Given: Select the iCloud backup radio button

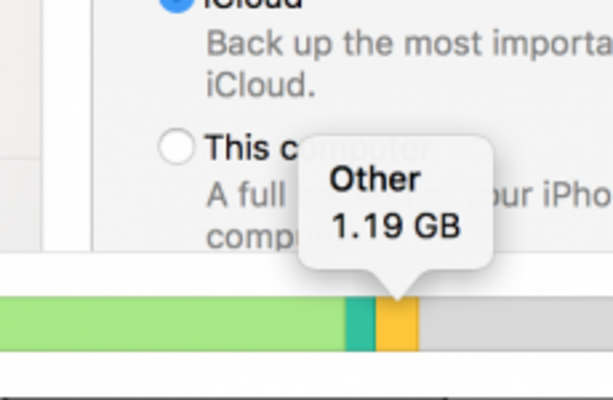Looking at the screenshot, I should (x=176, y=6).
